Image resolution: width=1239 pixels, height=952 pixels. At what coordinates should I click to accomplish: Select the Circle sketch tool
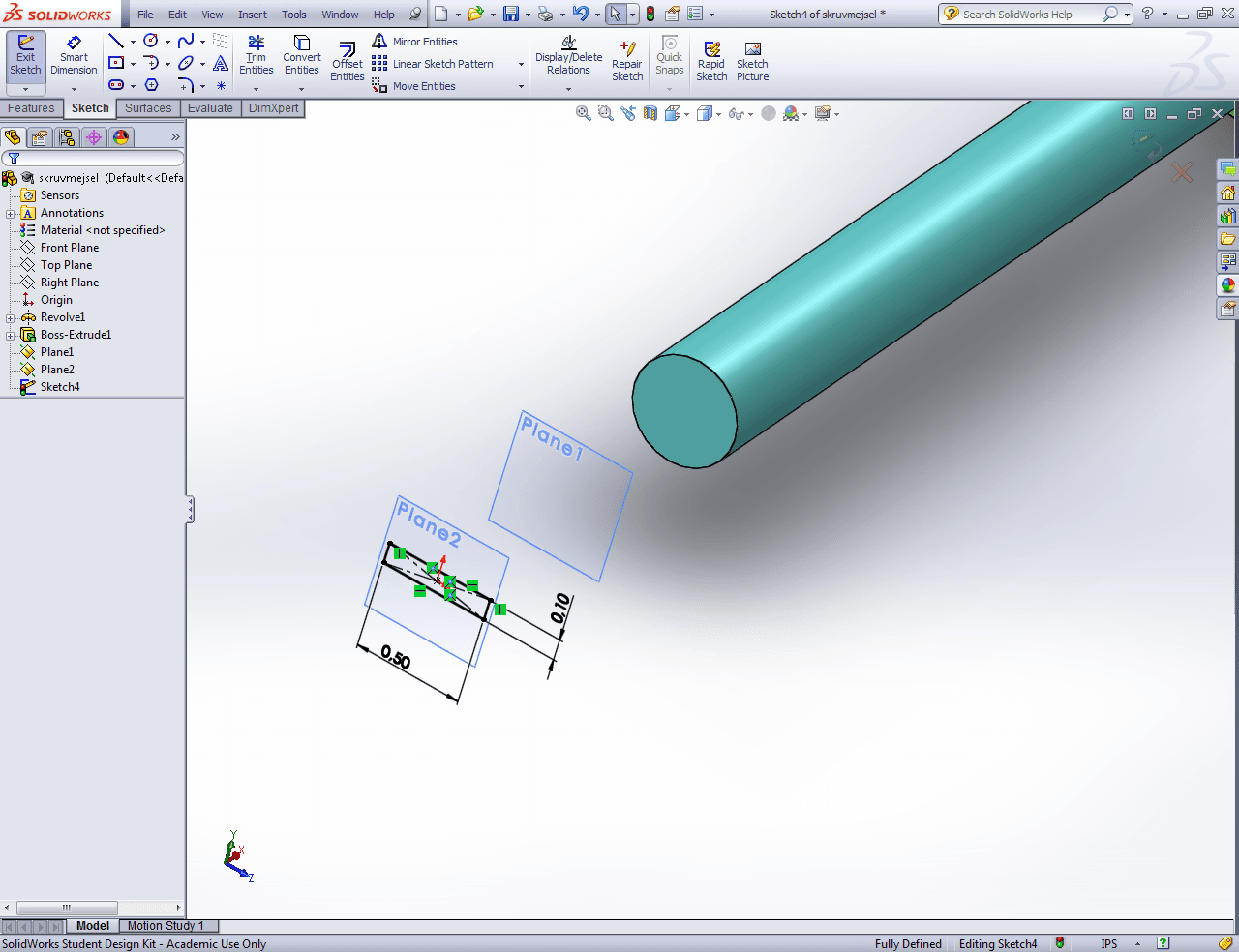151,41
